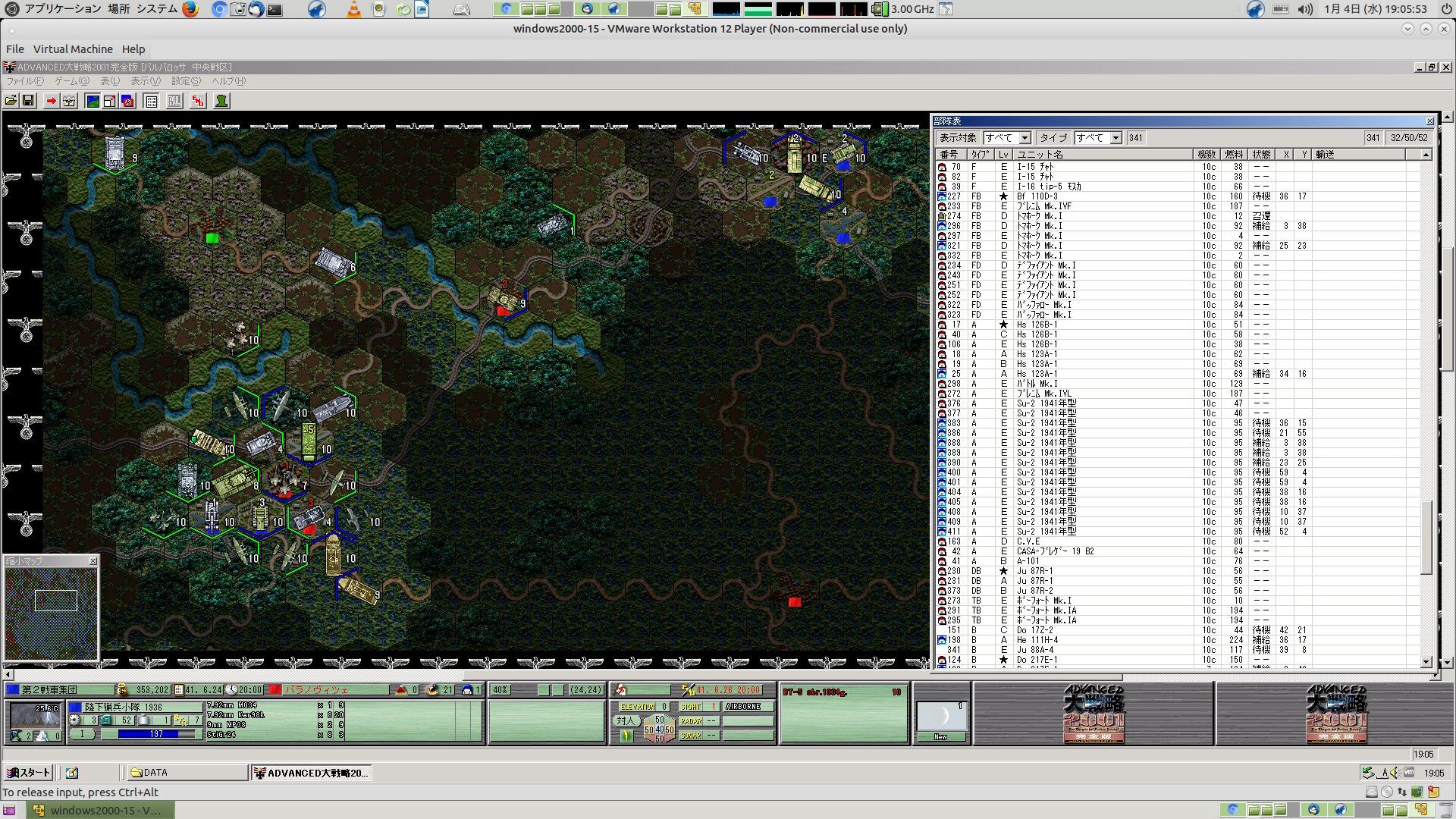This screenshot has height=819, width=1456.
Task: Sort unit list by 燃料 column header
Action: pos(1234,155)
